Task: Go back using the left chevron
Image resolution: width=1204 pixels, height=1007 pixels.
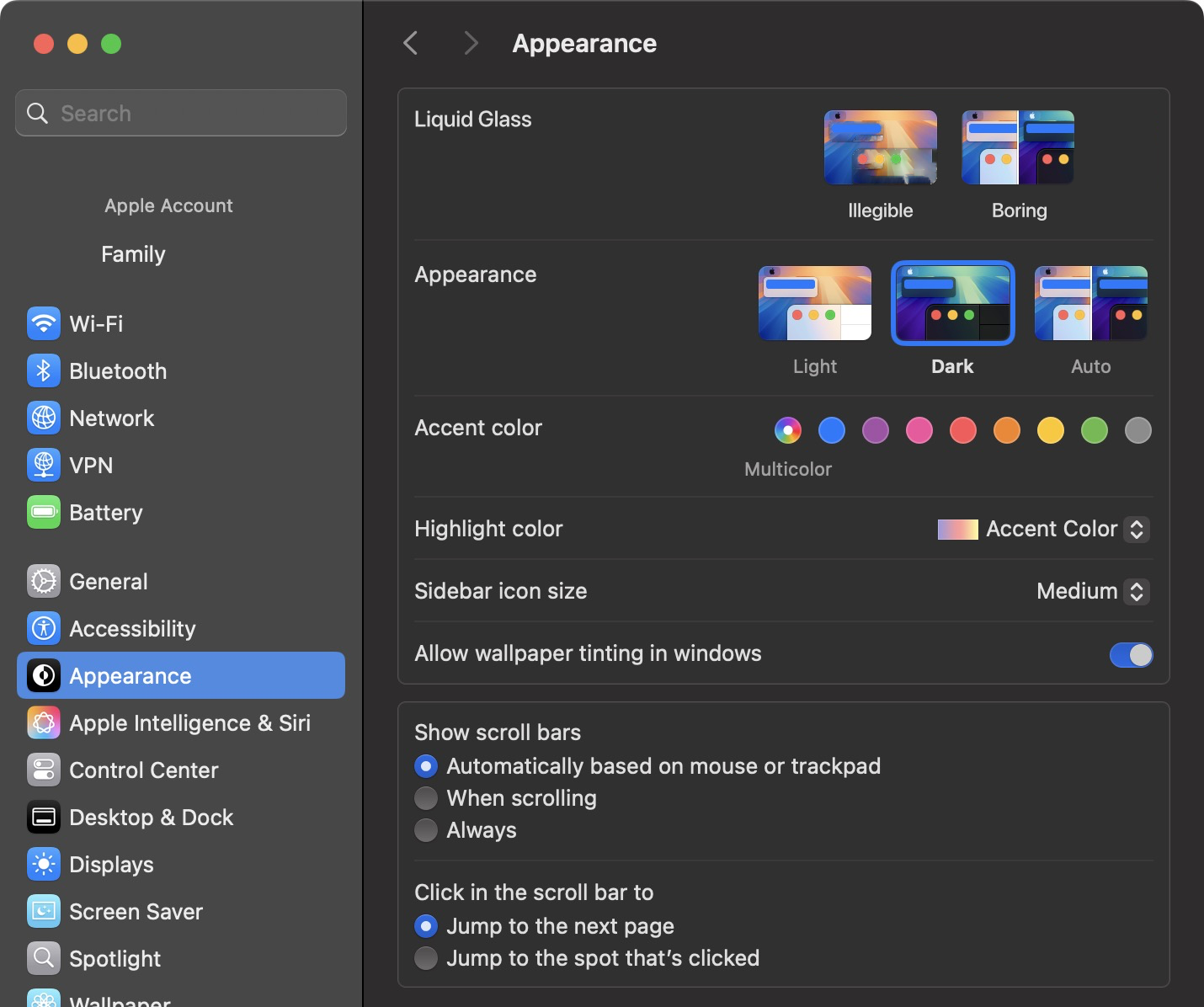Action: point(411,44)
